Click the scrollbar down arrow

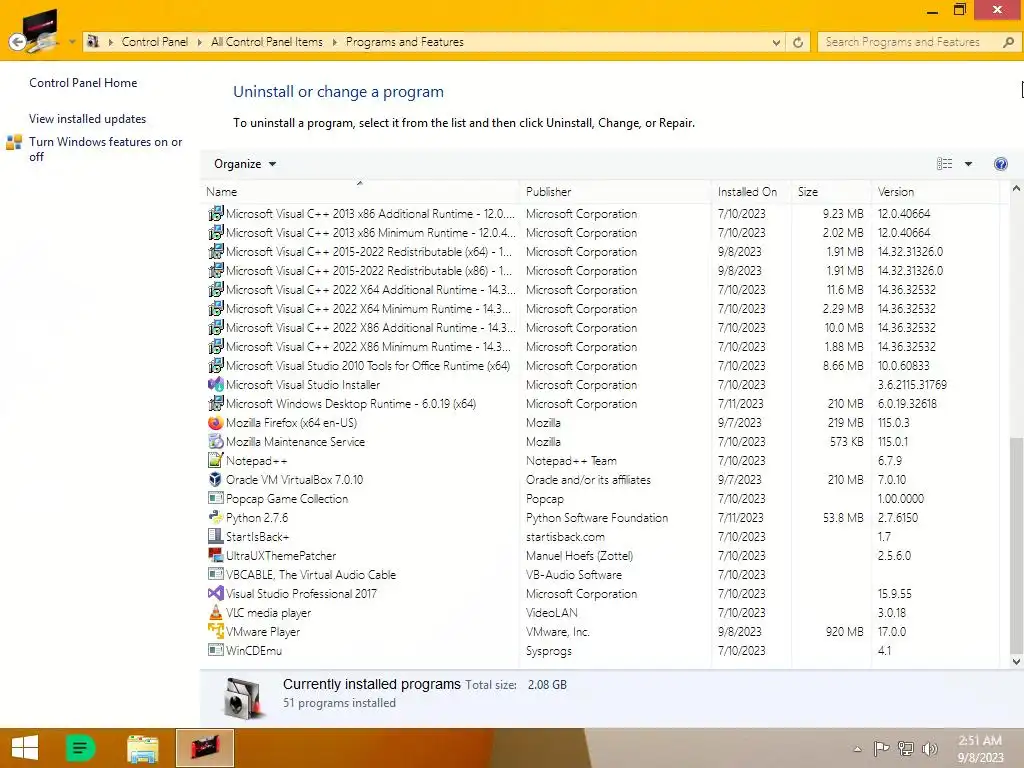point(1016,662)
